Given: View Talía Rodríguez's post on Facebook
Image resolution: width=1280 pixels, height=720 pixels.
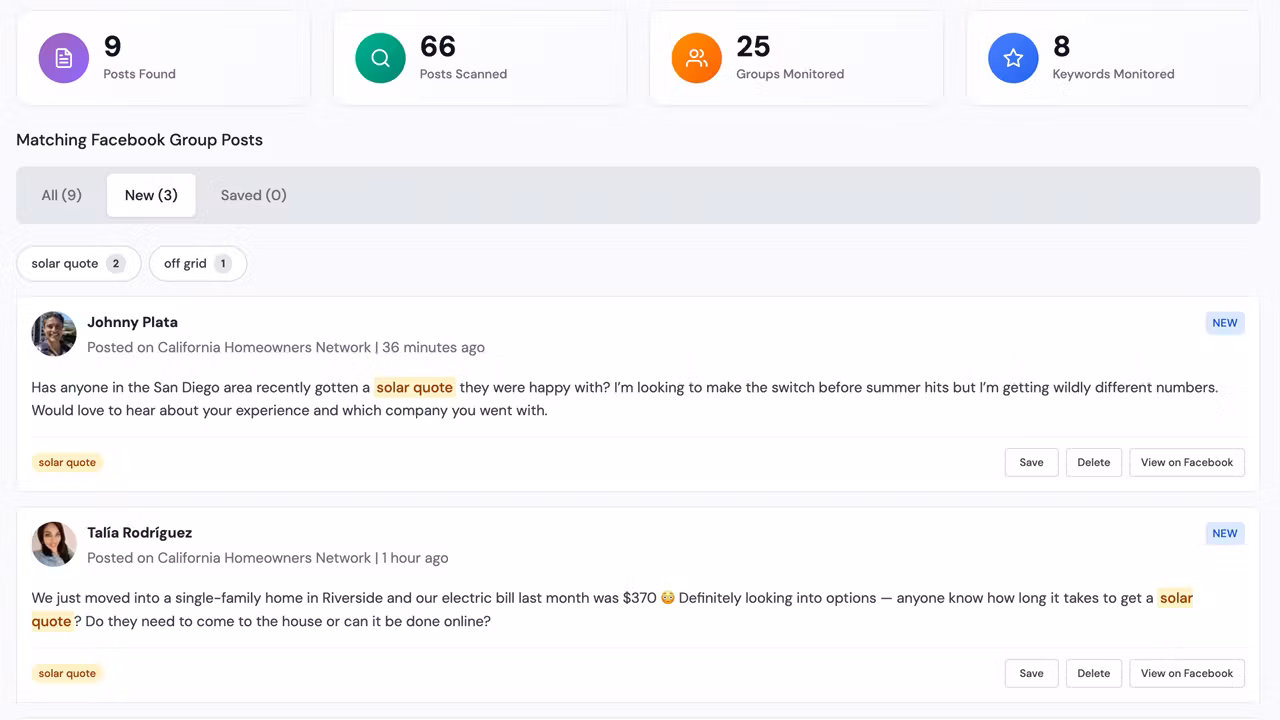Looking at the screenshot, I should click(x=1186, y=673).
